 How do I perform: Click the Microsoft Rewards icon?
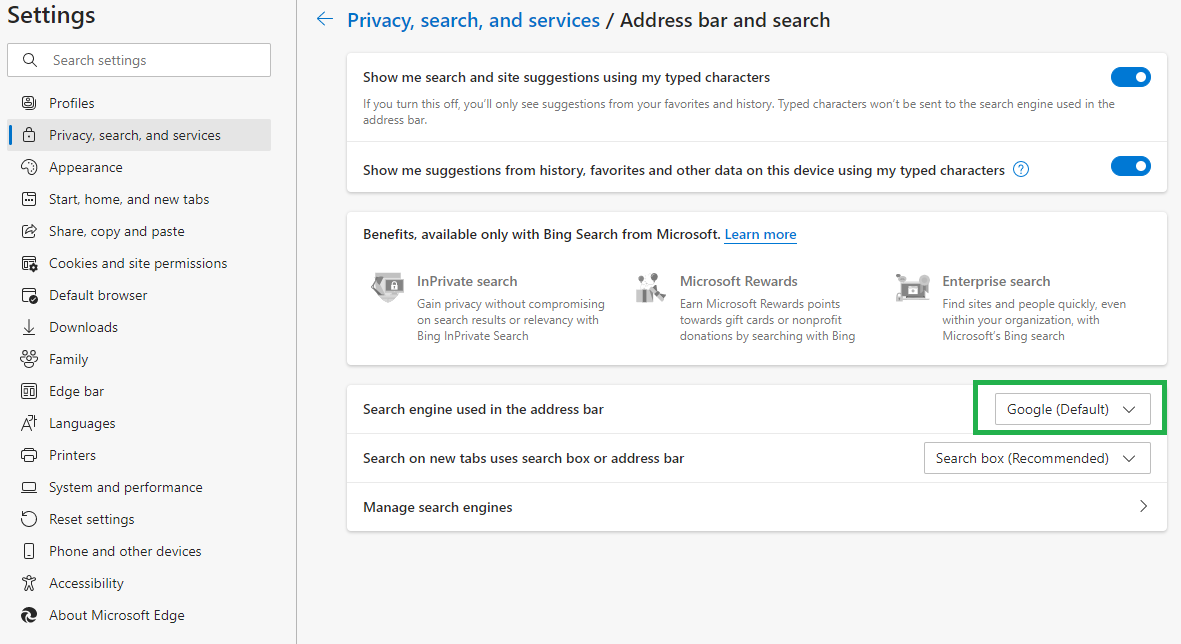coord(650,288)
